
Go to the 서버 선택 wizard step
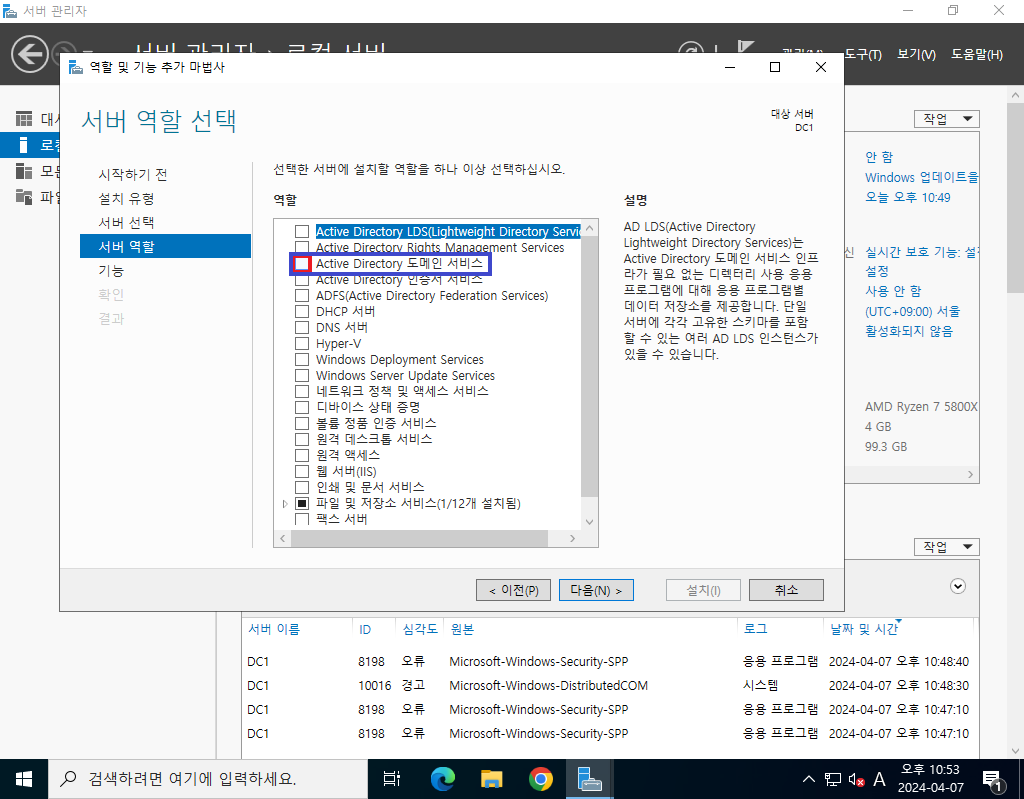coord(126,223)
